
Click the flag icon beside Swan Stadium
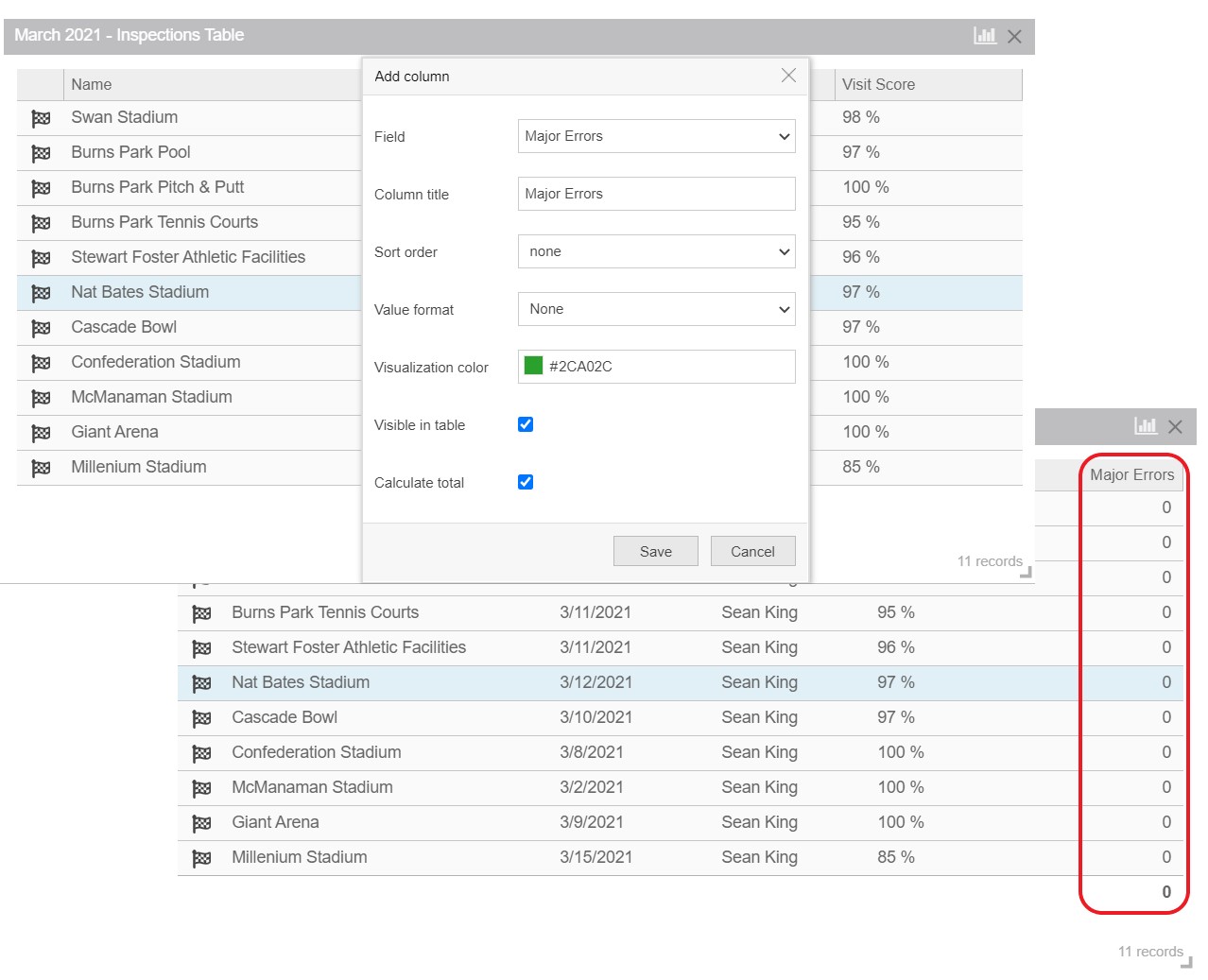(41, 118)
